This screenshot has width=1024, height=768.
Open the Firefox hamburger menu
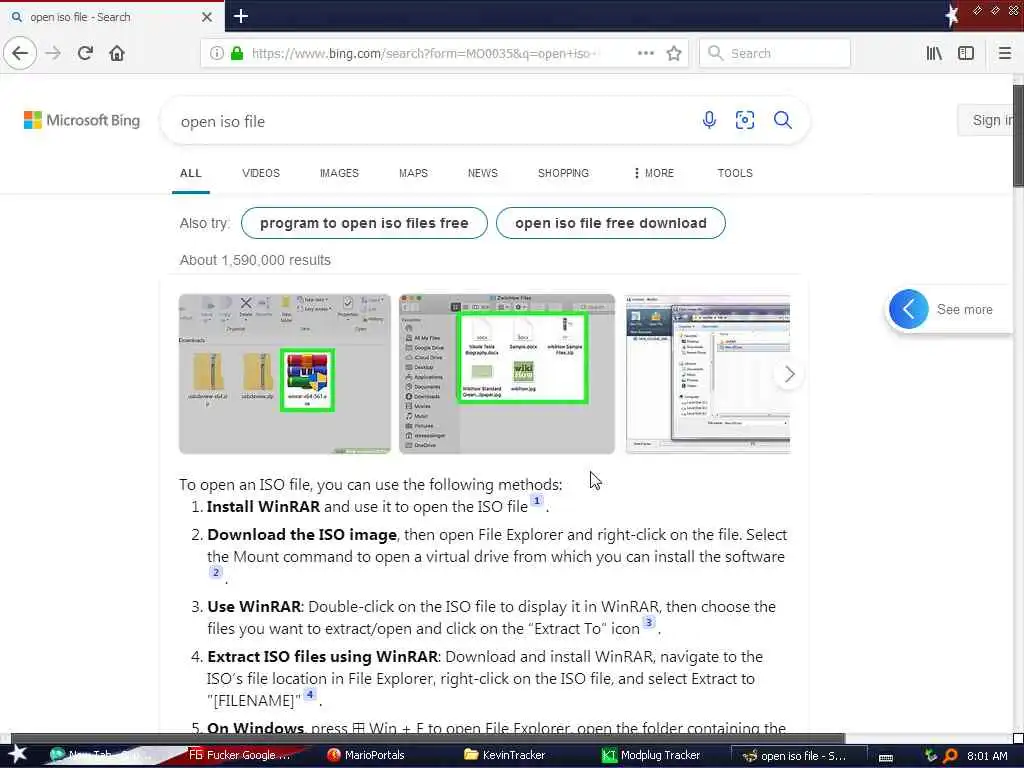(x=1004, y=53)
